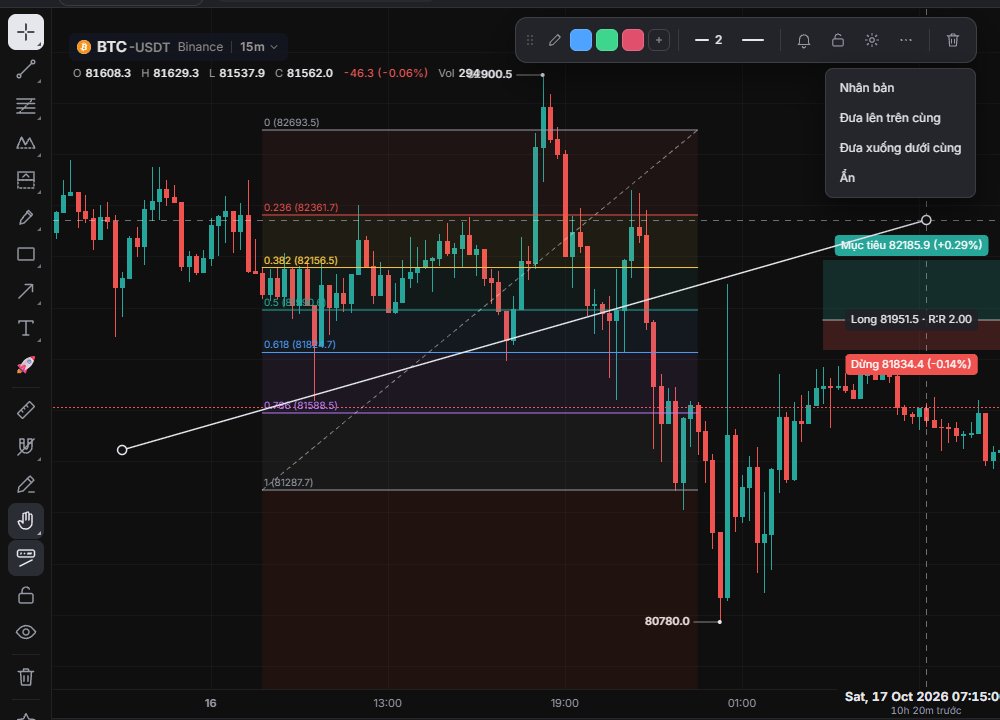The image size is (1000, 720).
Task: Select the crosshair cursor tool
Action: click(26, 32)
